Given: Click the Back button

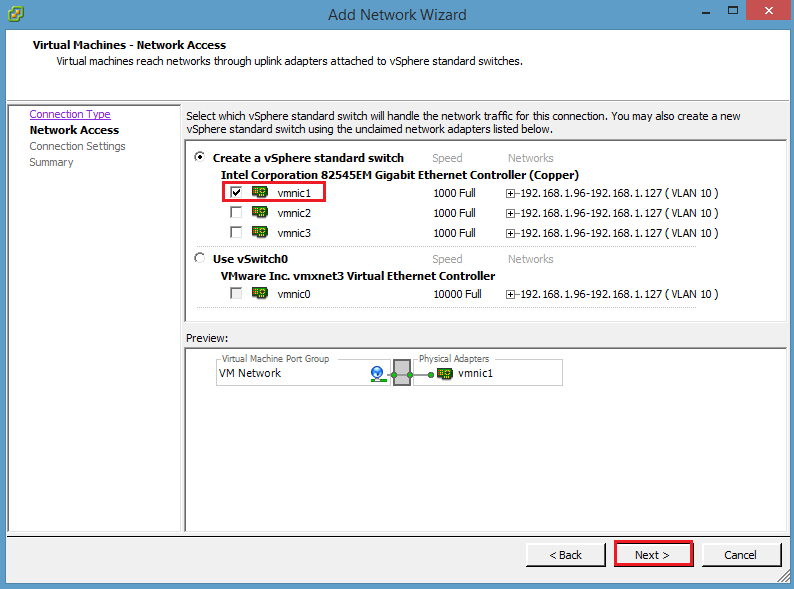Looking at the screenshot, I should tap(566, 555).
